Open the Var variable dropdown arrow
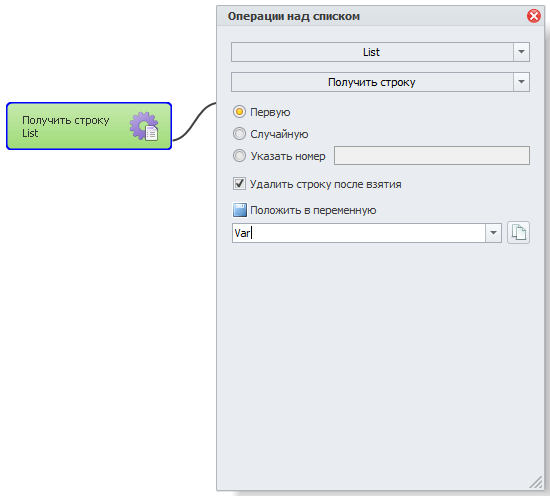The image size is (550, 496). click(493, 233)
